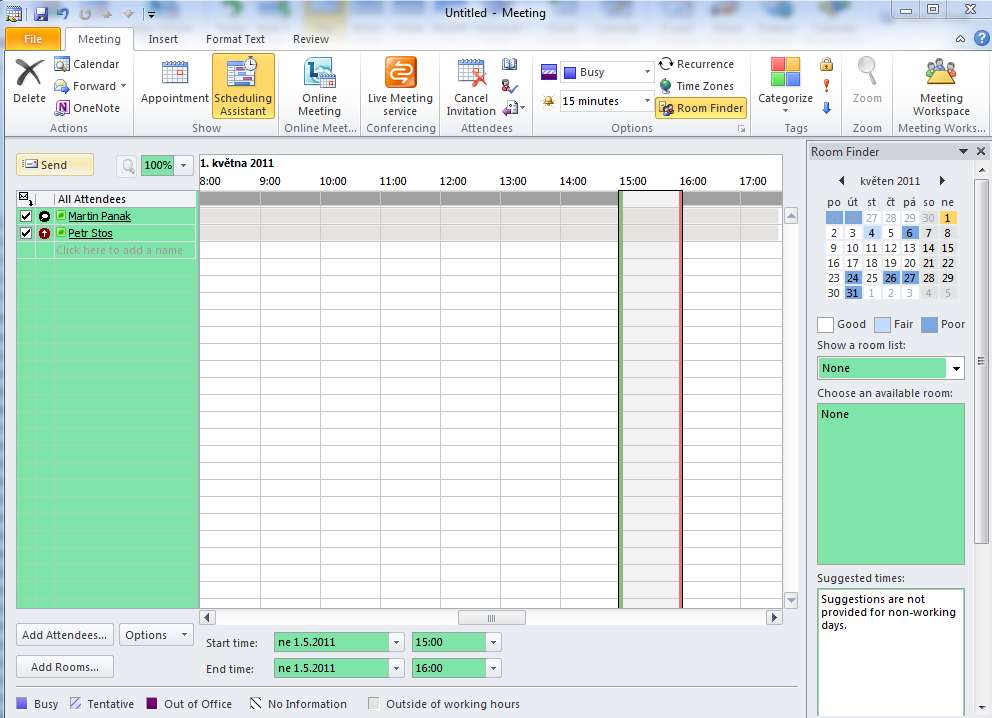Screen dimensions: 992x718
Task: Send meeting to OneNote
Action: tap(87, 108)
